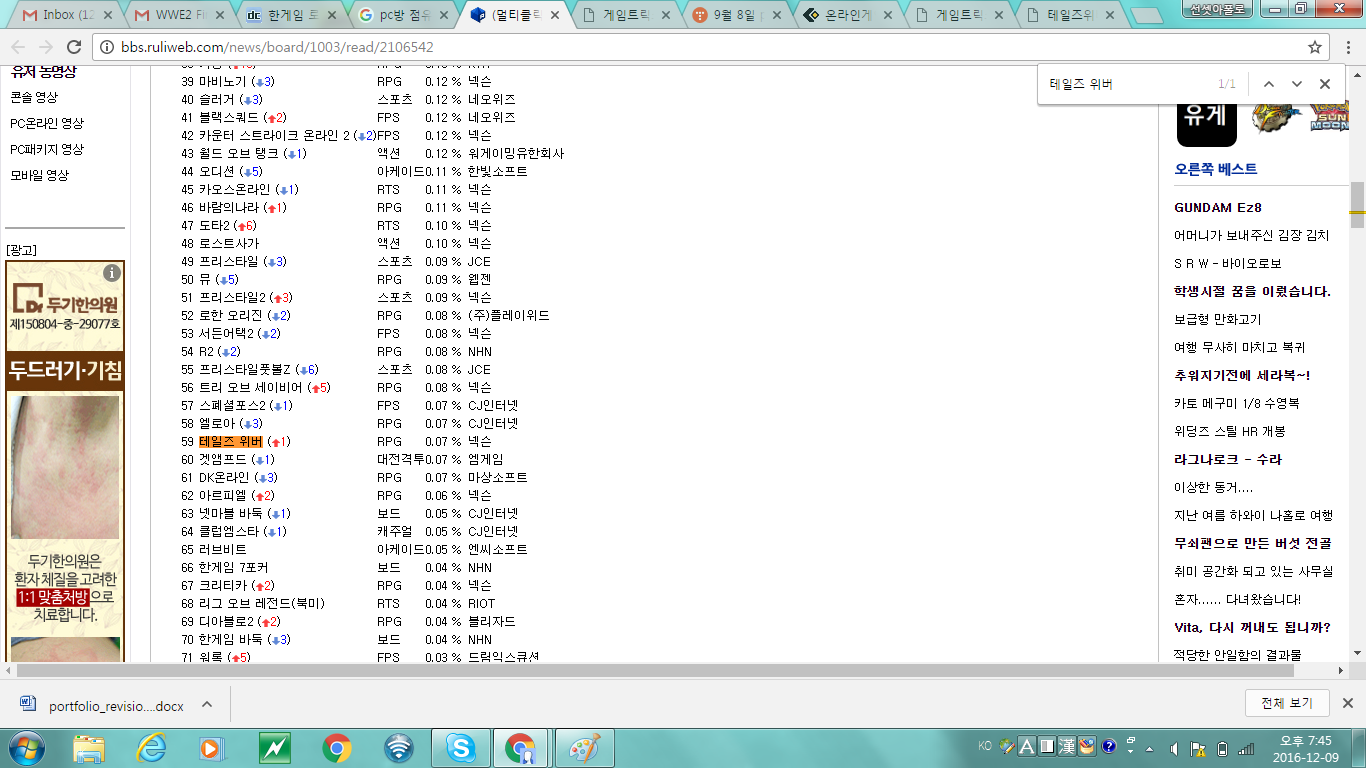Open Skype from the taskbar

[x=460, y=747]
